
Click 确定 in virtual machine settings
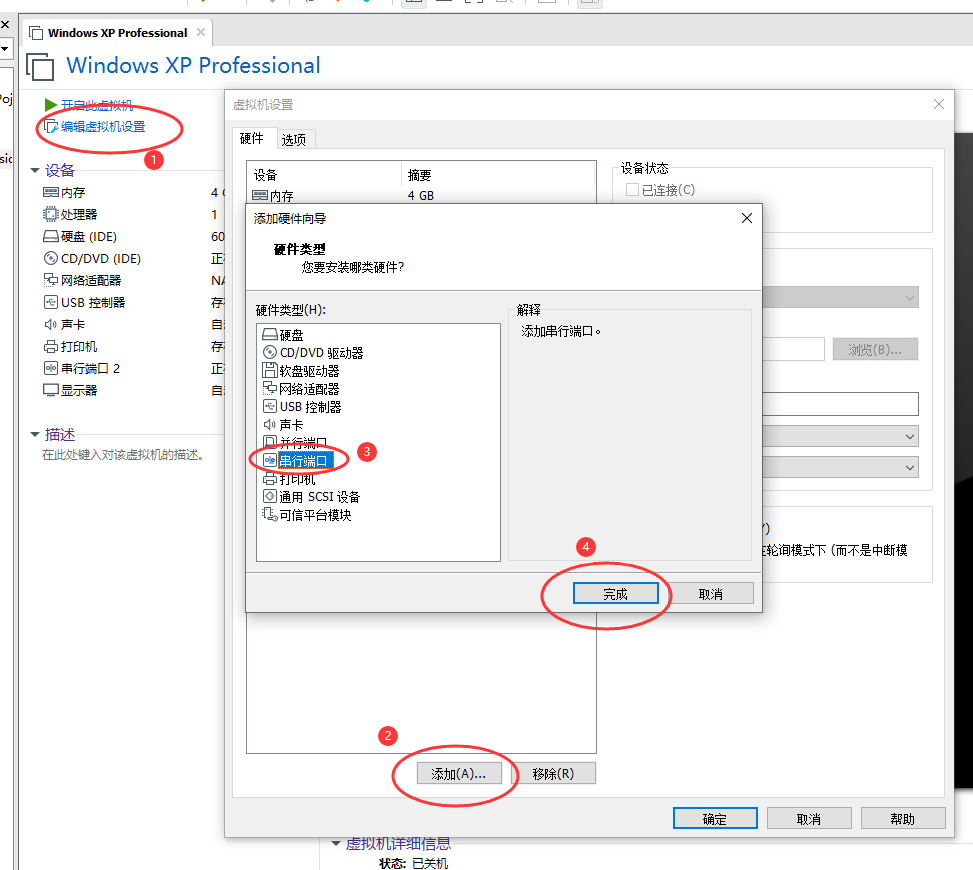(715, 818)
